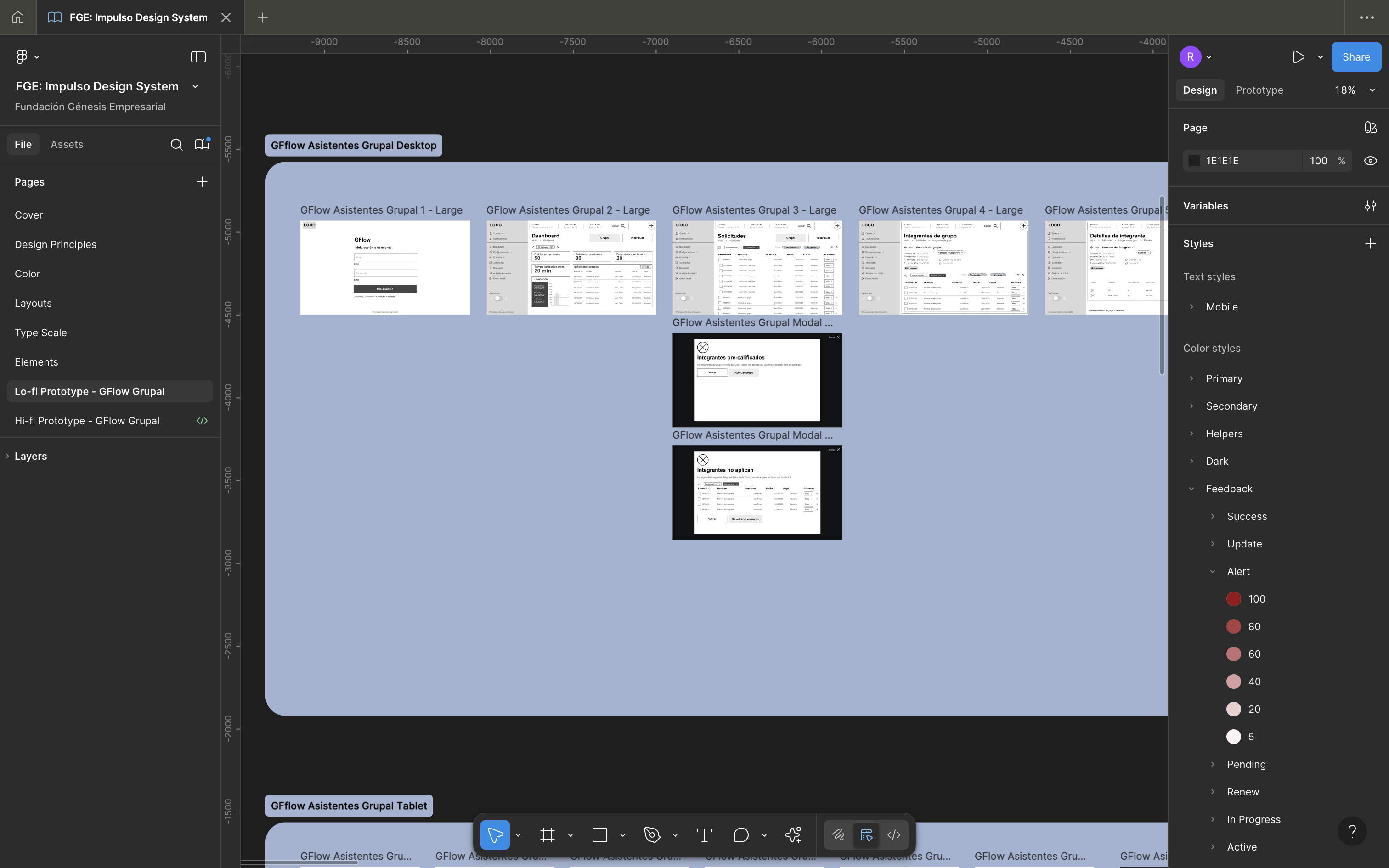
Task: Expand the Success color group
Action: click(1213, 516)
